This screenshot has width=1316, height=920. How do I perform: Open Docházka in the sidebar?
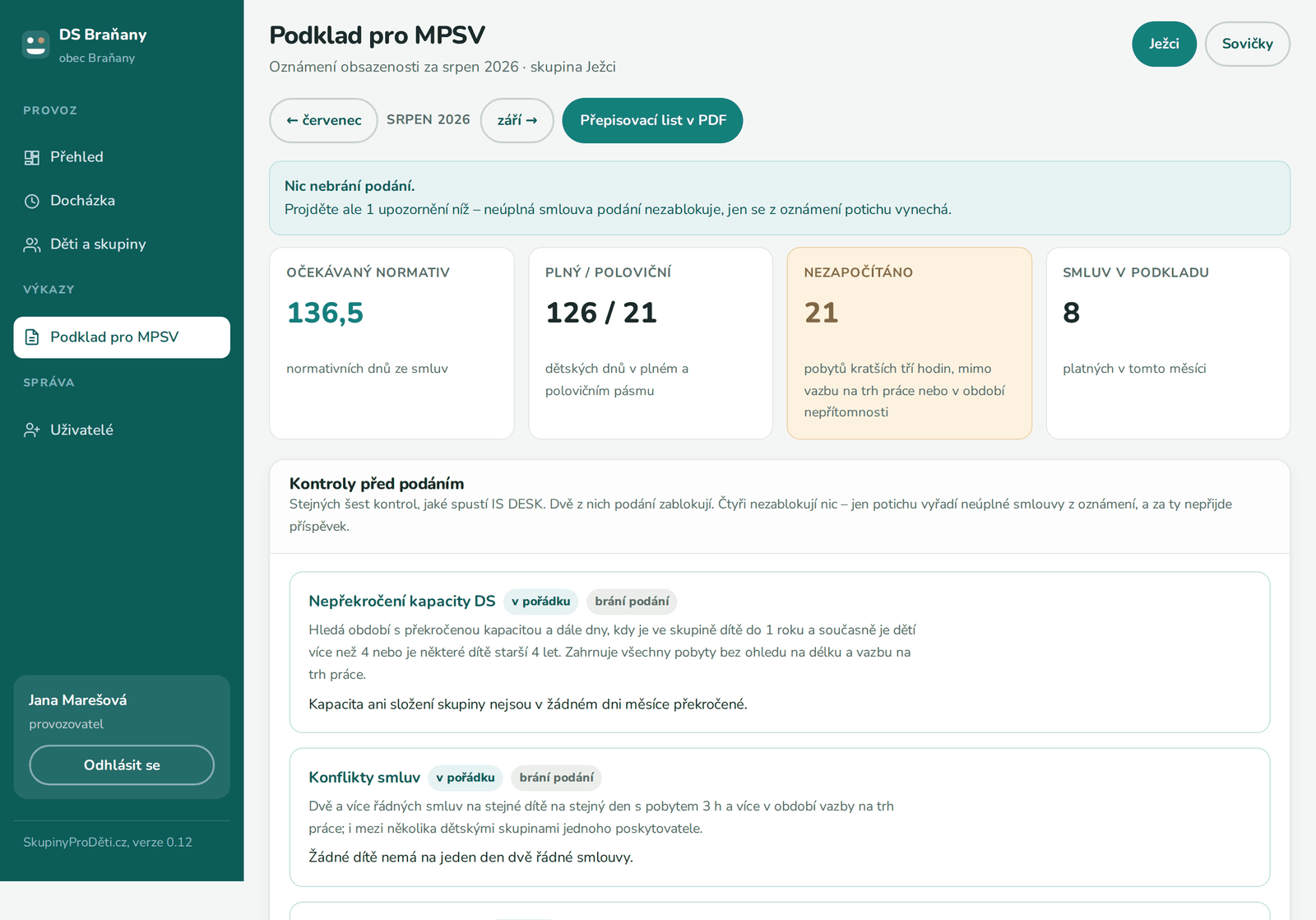coord(122,201)
